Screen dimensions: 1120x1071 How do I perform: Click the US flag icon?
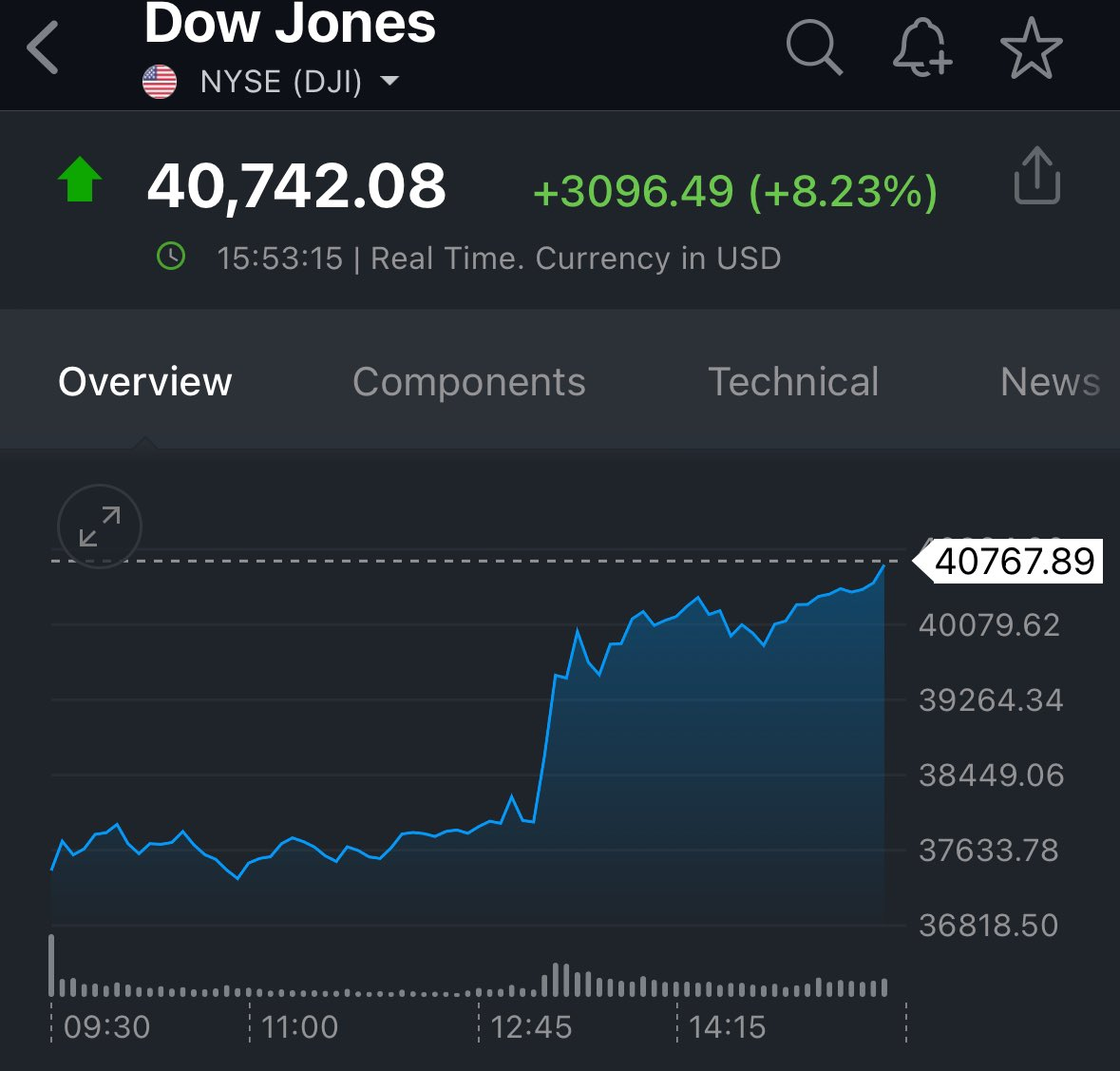pyautogui.click(x=160, y=83)
